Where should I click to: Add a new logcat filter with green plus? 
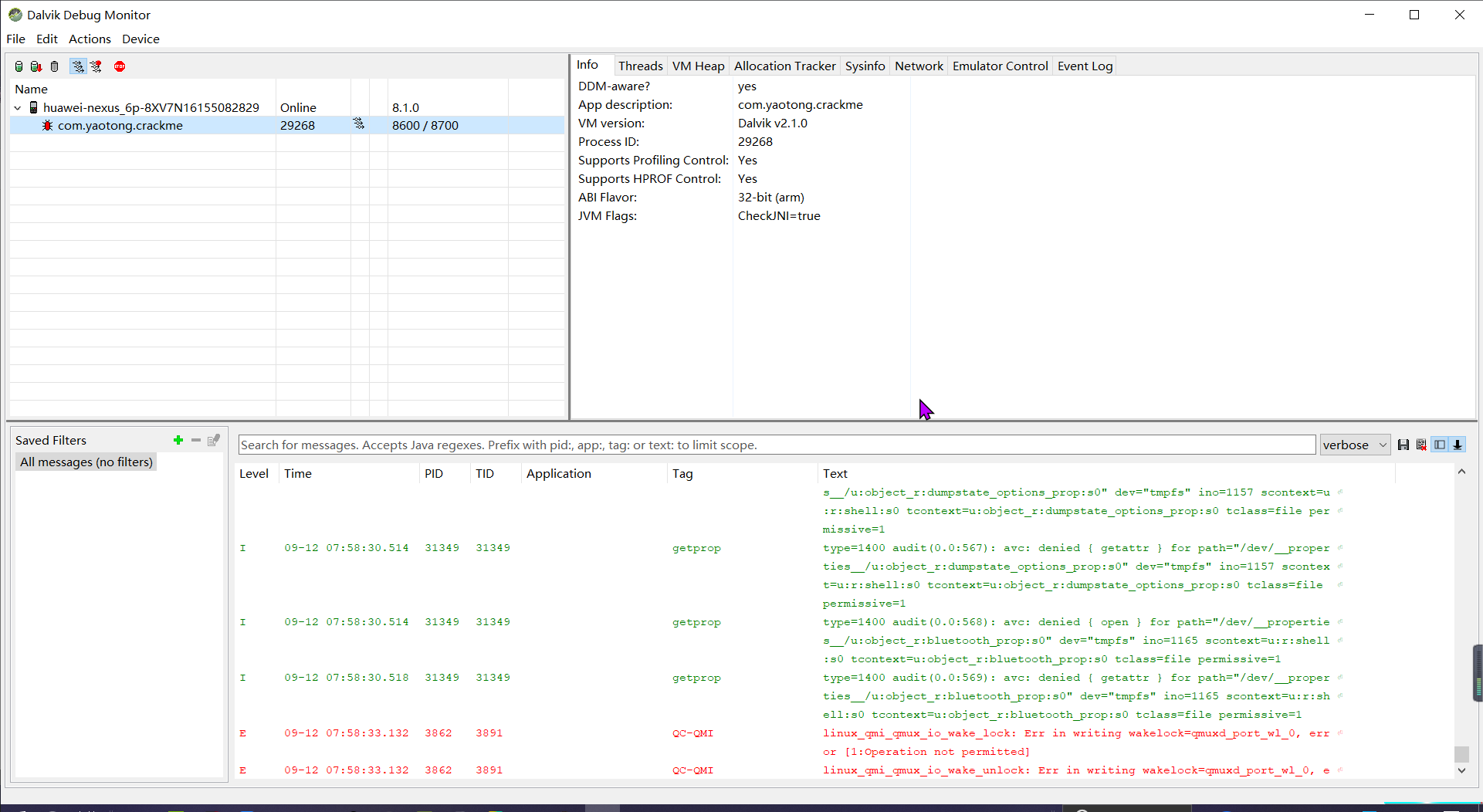coord(178,440)
